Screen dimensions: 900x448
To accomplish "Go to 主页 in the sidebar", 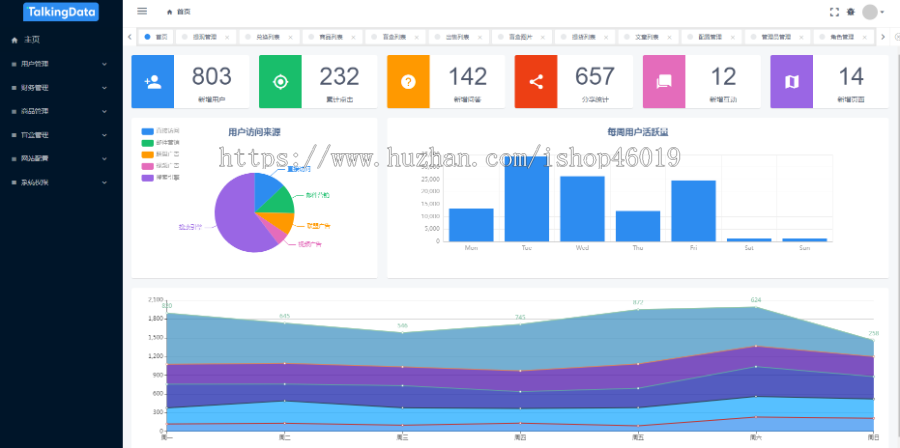I will tap(61, 40).
